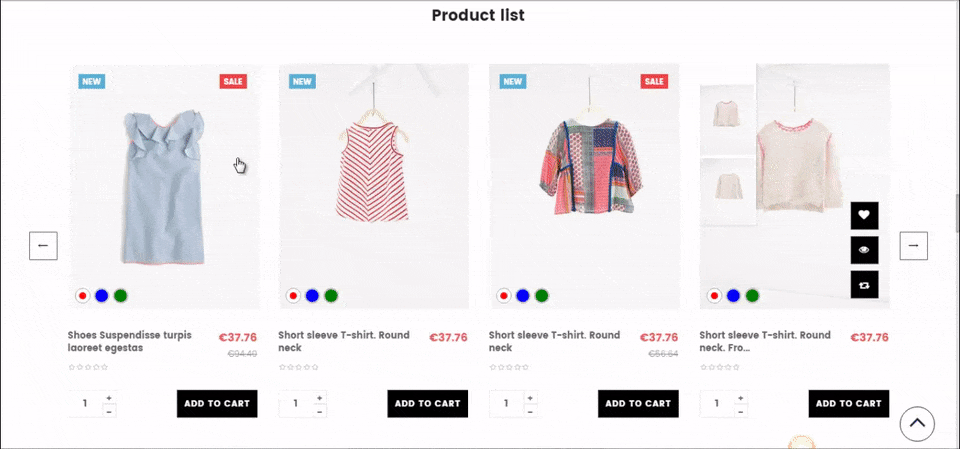This screenshot has width=960, height=449.
Task: Select green swatch on fourth product
Action: tap(752, 296)
